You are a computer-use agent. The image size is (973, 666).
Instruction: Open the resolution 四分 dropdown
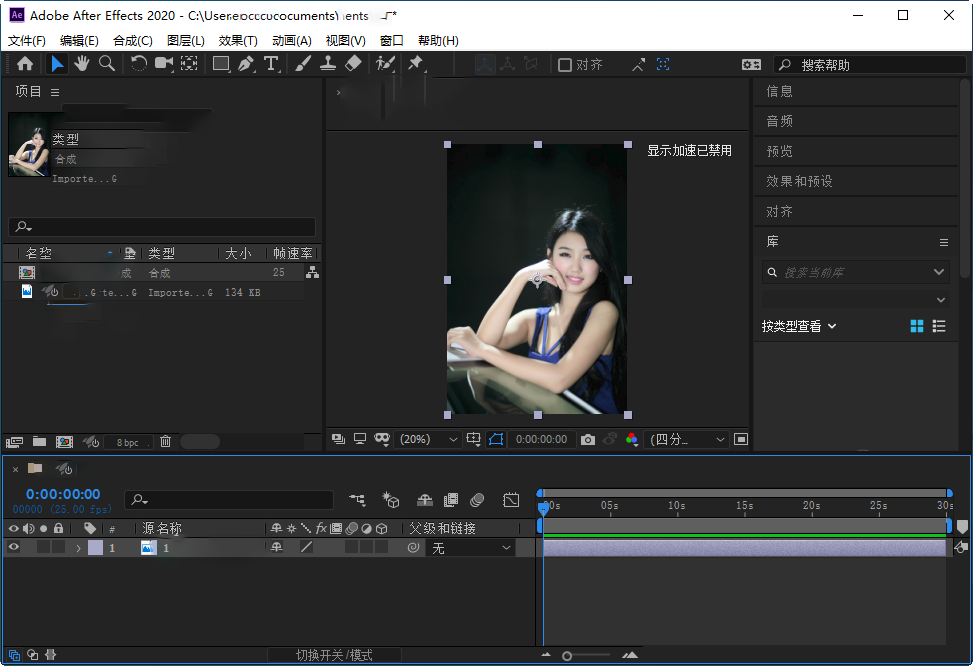click(x=687, y=439)
